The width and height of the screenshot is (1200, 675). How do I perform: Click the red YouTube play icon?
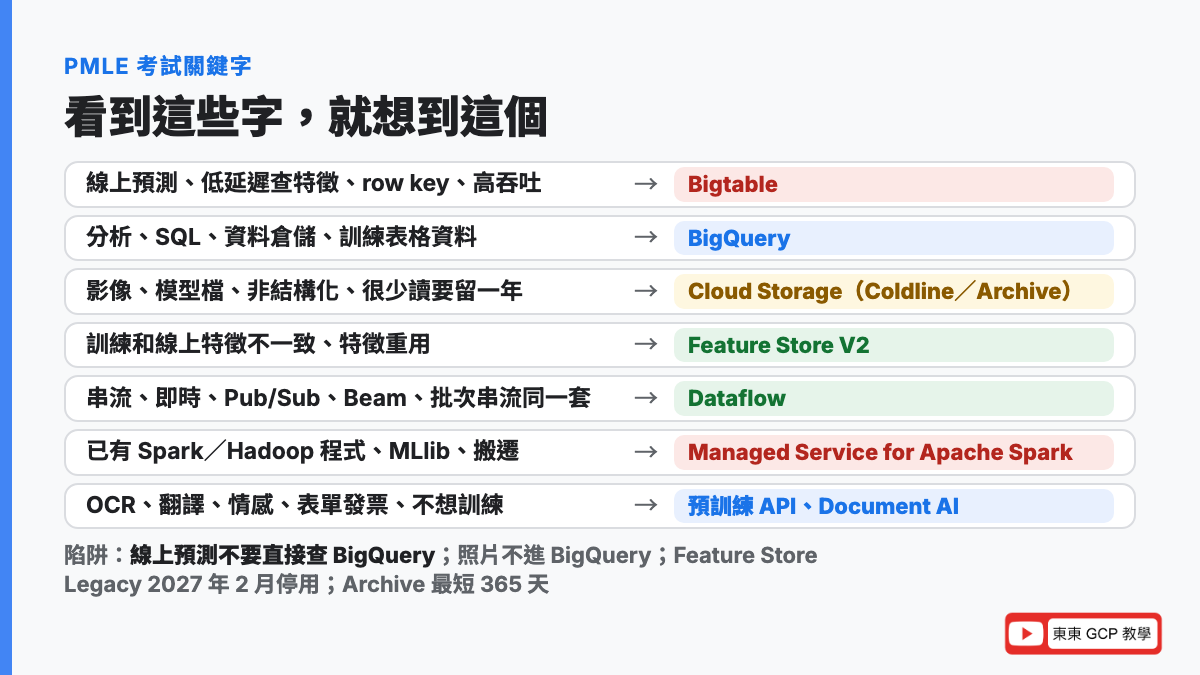pyautogui.click(x=1026, y=634)
